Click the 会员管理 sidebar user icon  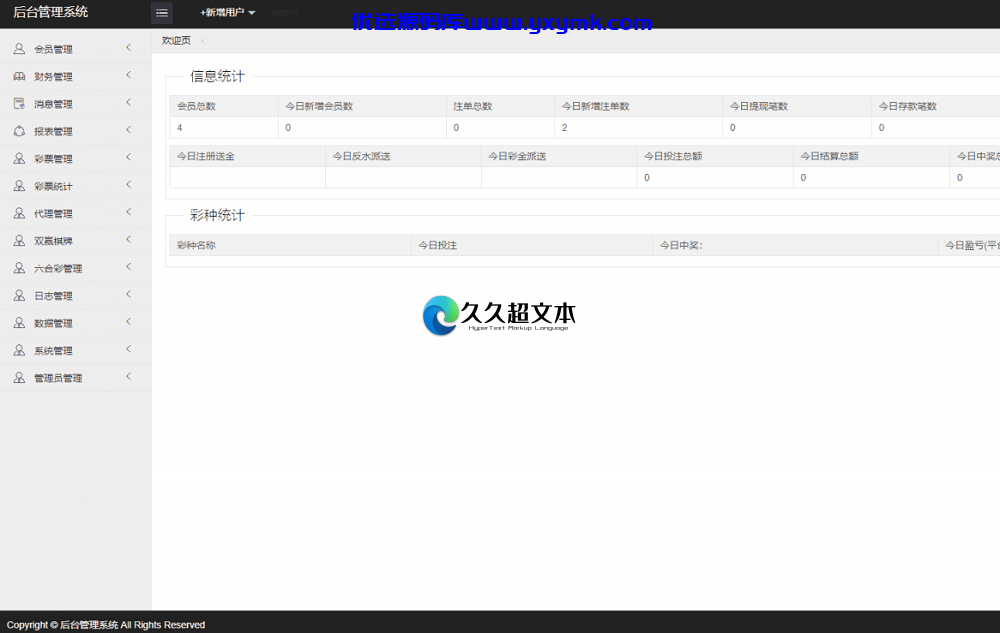(x=19, y=48)
